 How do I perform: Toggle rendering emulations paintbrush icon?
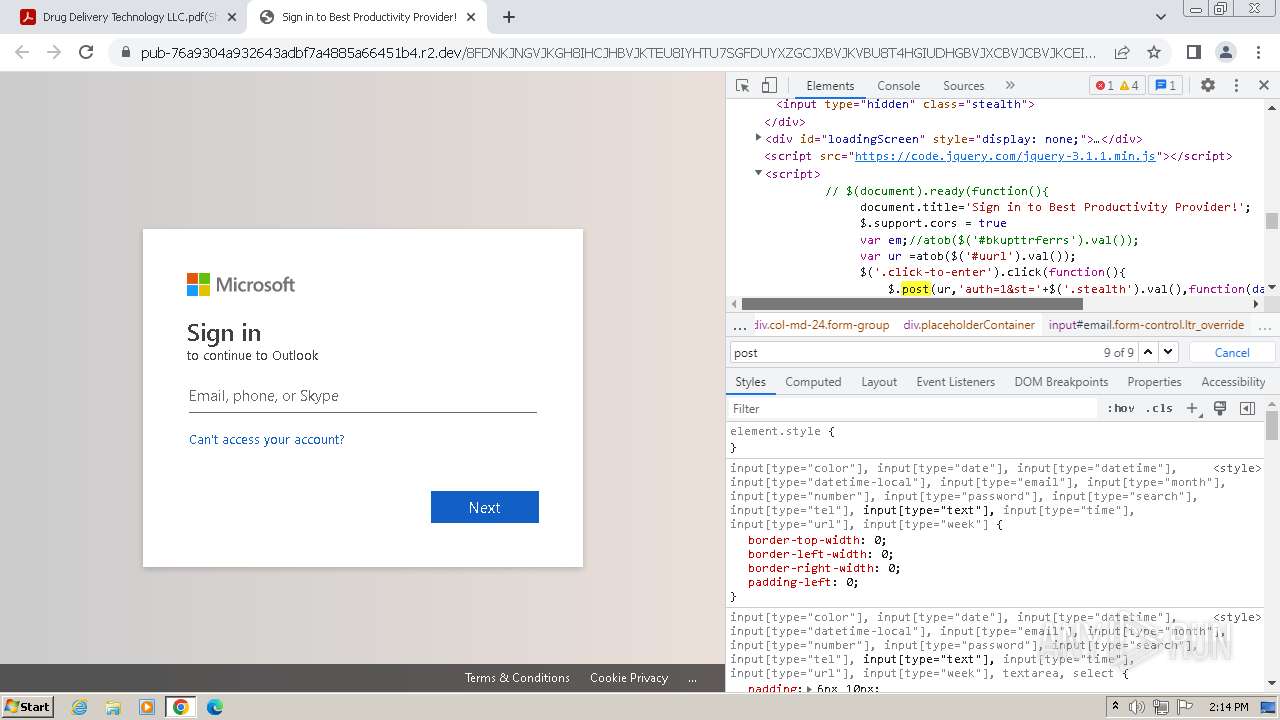point(1220,408)
